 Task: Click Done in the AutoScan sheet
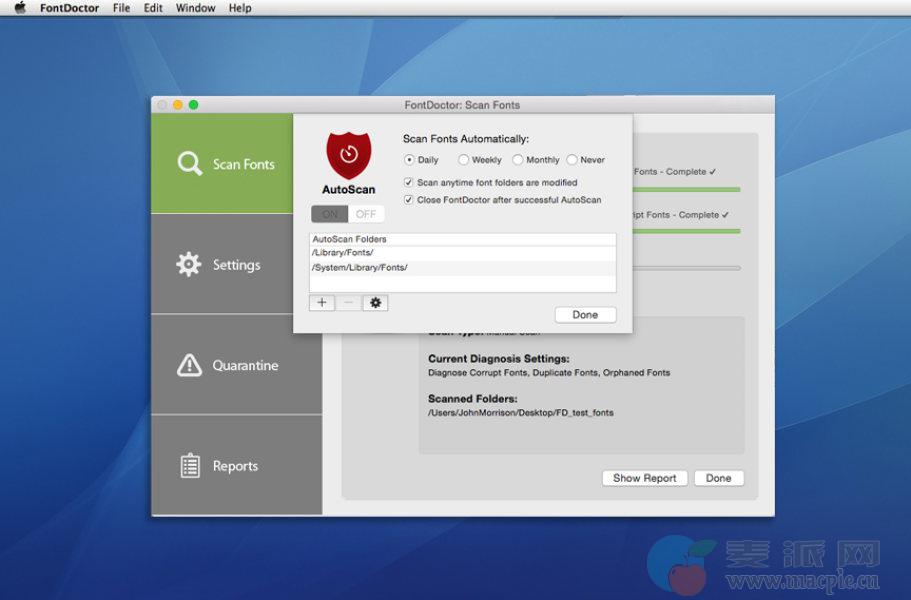(x=585, y=315)
